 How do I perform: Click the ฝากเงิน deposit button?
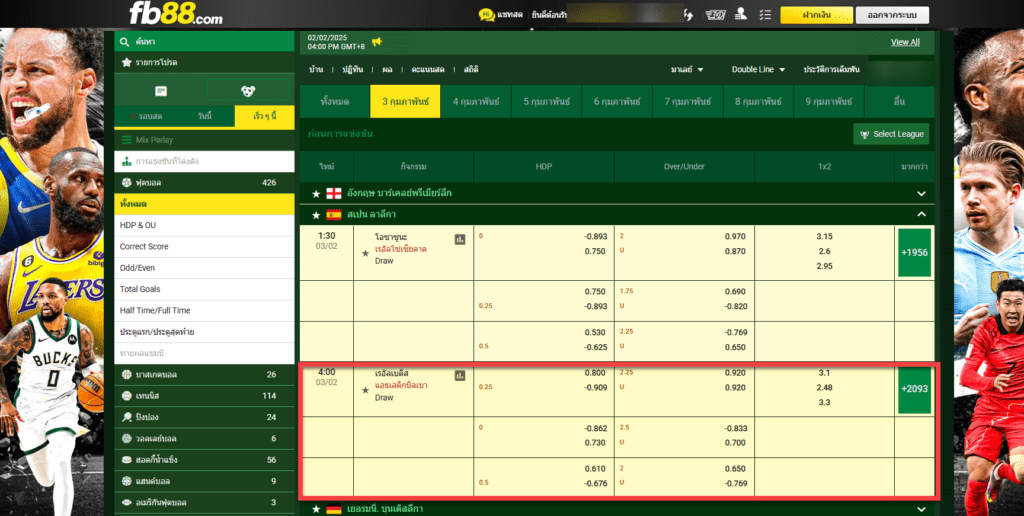(x=816, y=15)
